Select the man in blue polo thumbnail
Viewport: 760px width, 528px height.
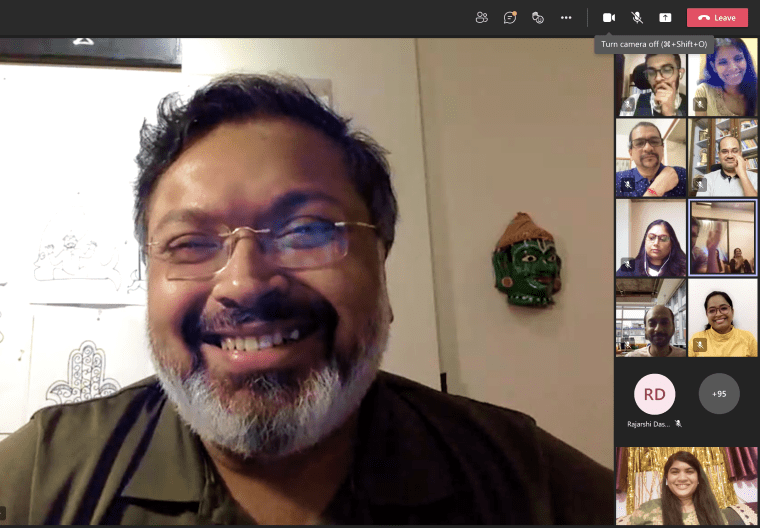(650, 158)
